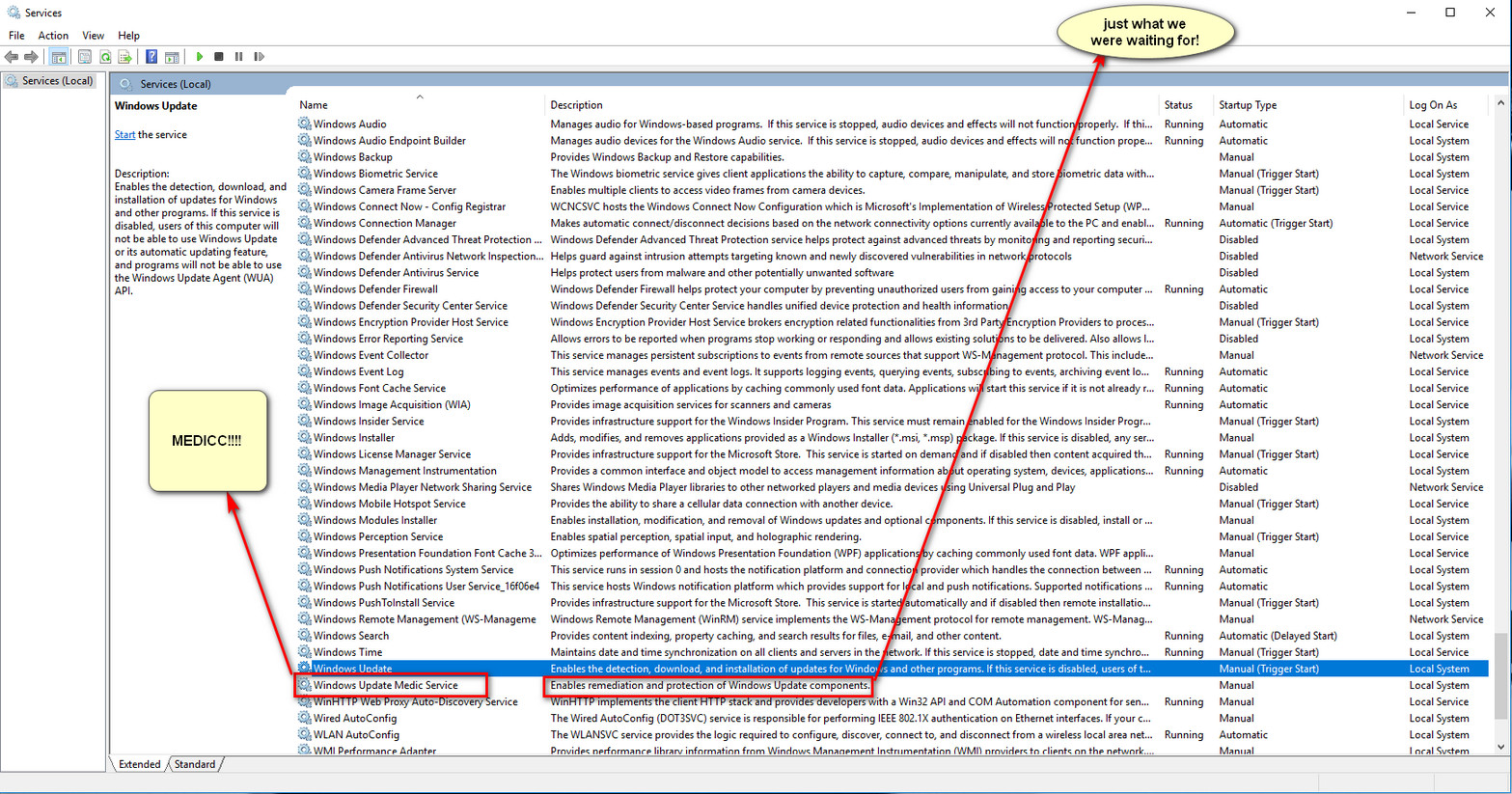This screenshot has height=794, width=1512.
Task: Click the Restart Service toolbar icon
Action: pos(259,57)
